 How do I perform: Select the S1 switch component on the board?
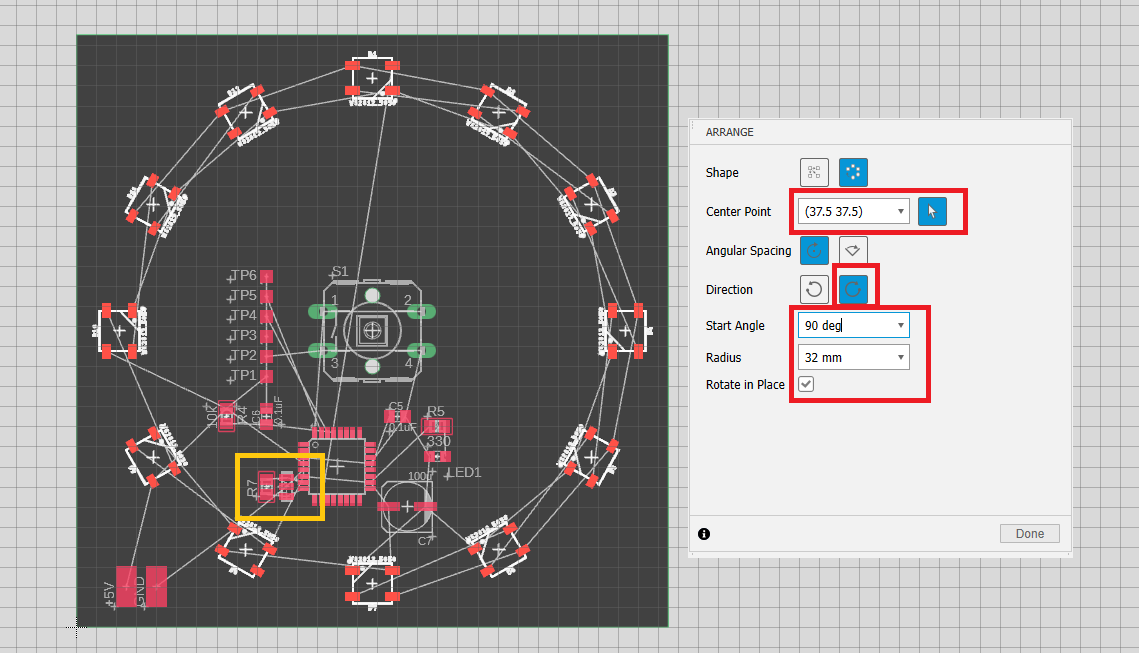coord(373,328)
